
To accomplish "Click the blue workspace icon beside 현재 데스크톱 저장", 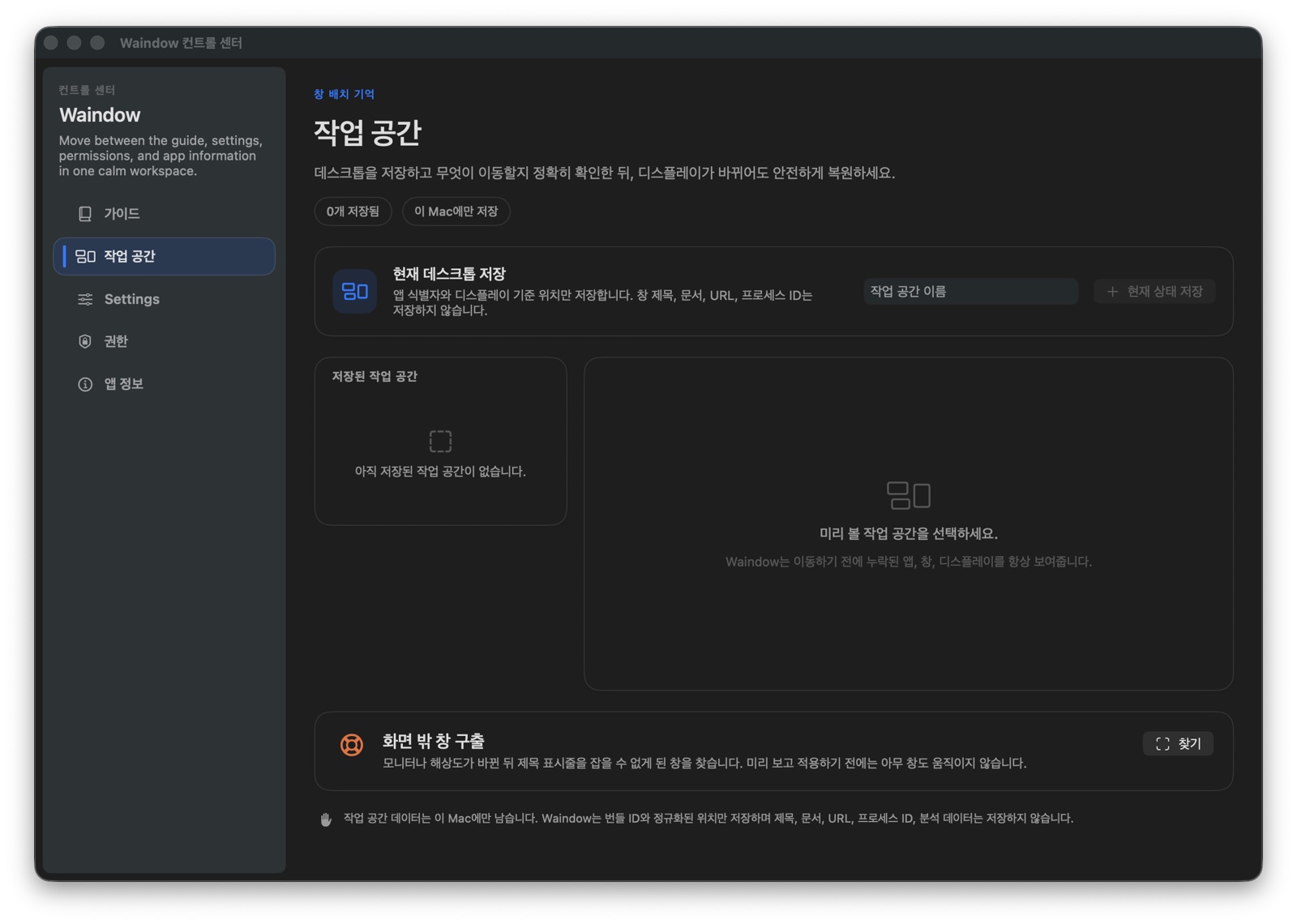I will (354, 291).
